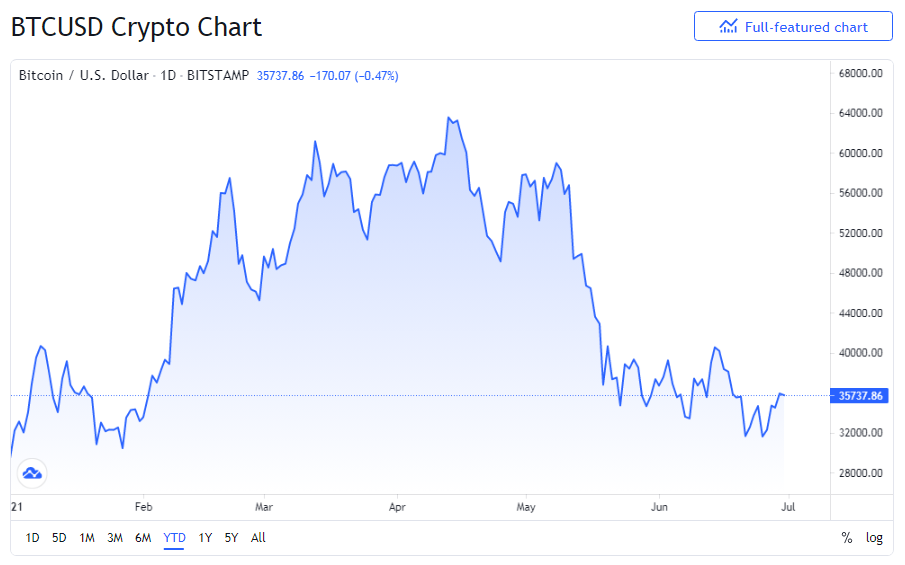Click the current price label 35737.86 on axis

pyautogui.click(x=861, y=396)
